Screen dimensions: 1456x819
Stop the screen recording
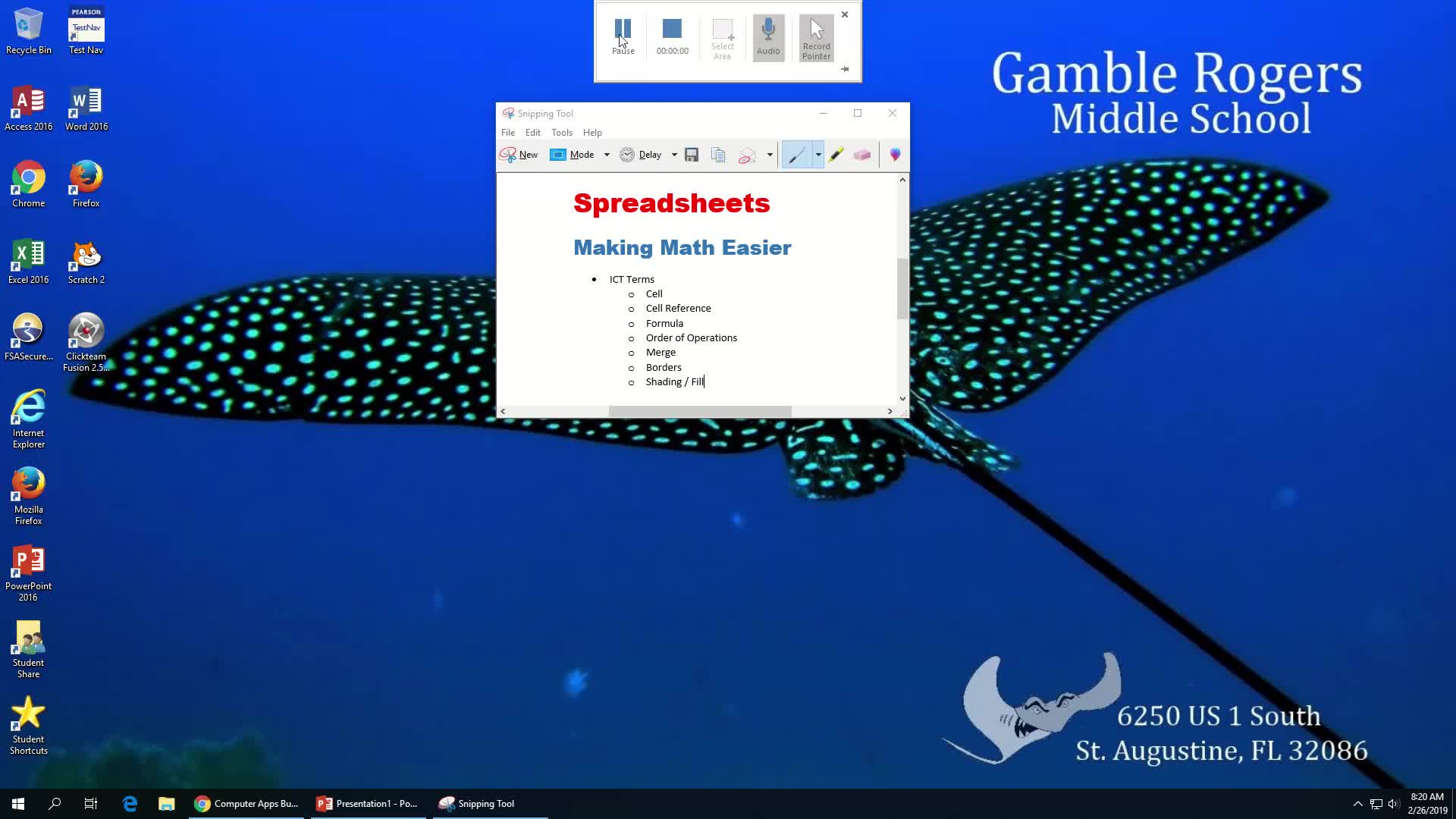(672, 36)
